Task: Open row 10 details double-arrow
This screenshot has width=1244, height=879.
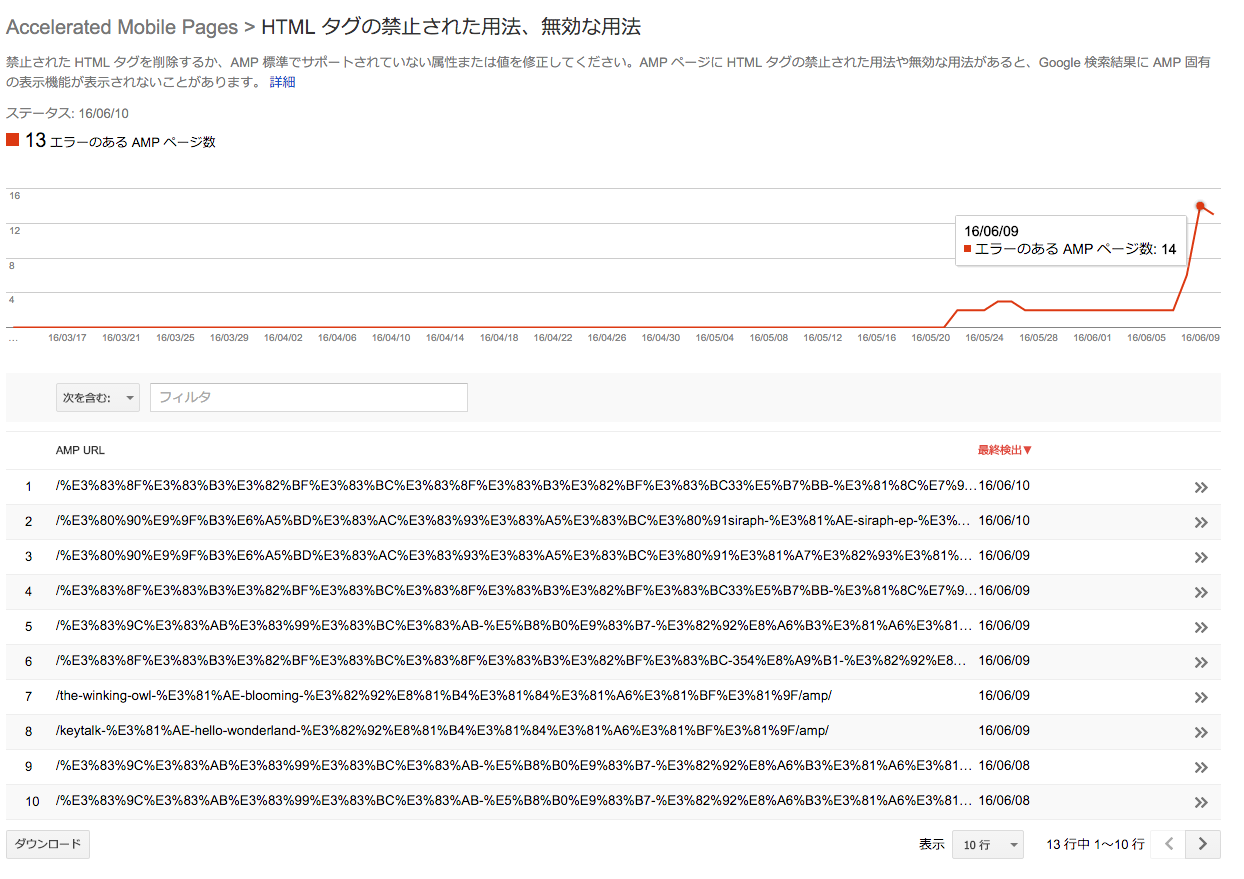Action: (1201, 802)
